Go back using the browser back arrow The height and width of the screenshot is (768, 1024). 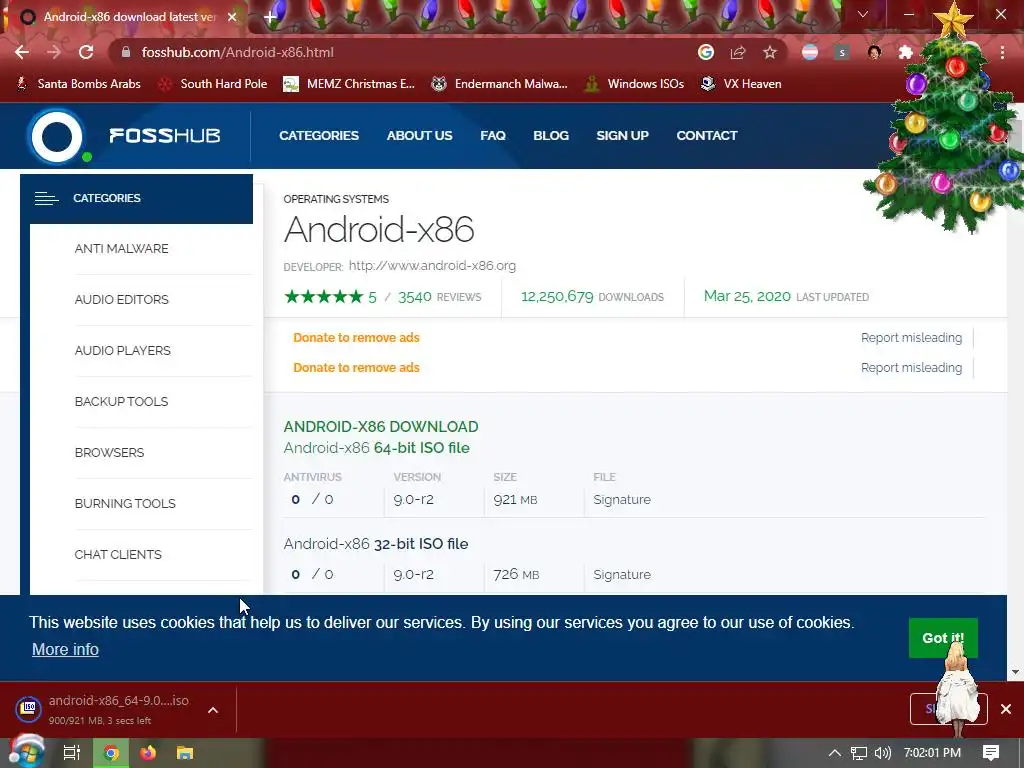coord(22,52)
